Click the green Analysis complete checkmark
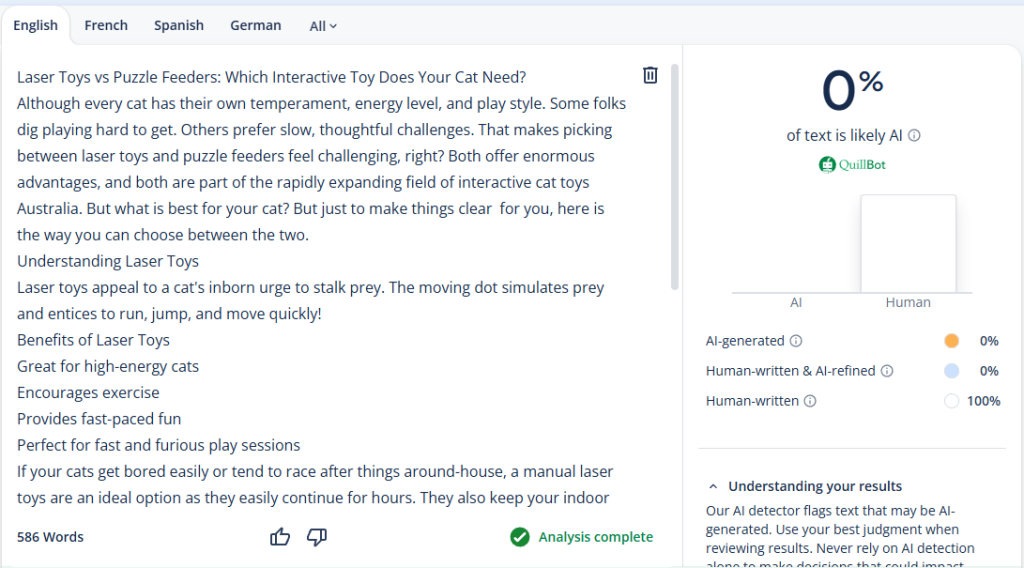Viewport: 1024px width, 568px height. click(519, 537)
